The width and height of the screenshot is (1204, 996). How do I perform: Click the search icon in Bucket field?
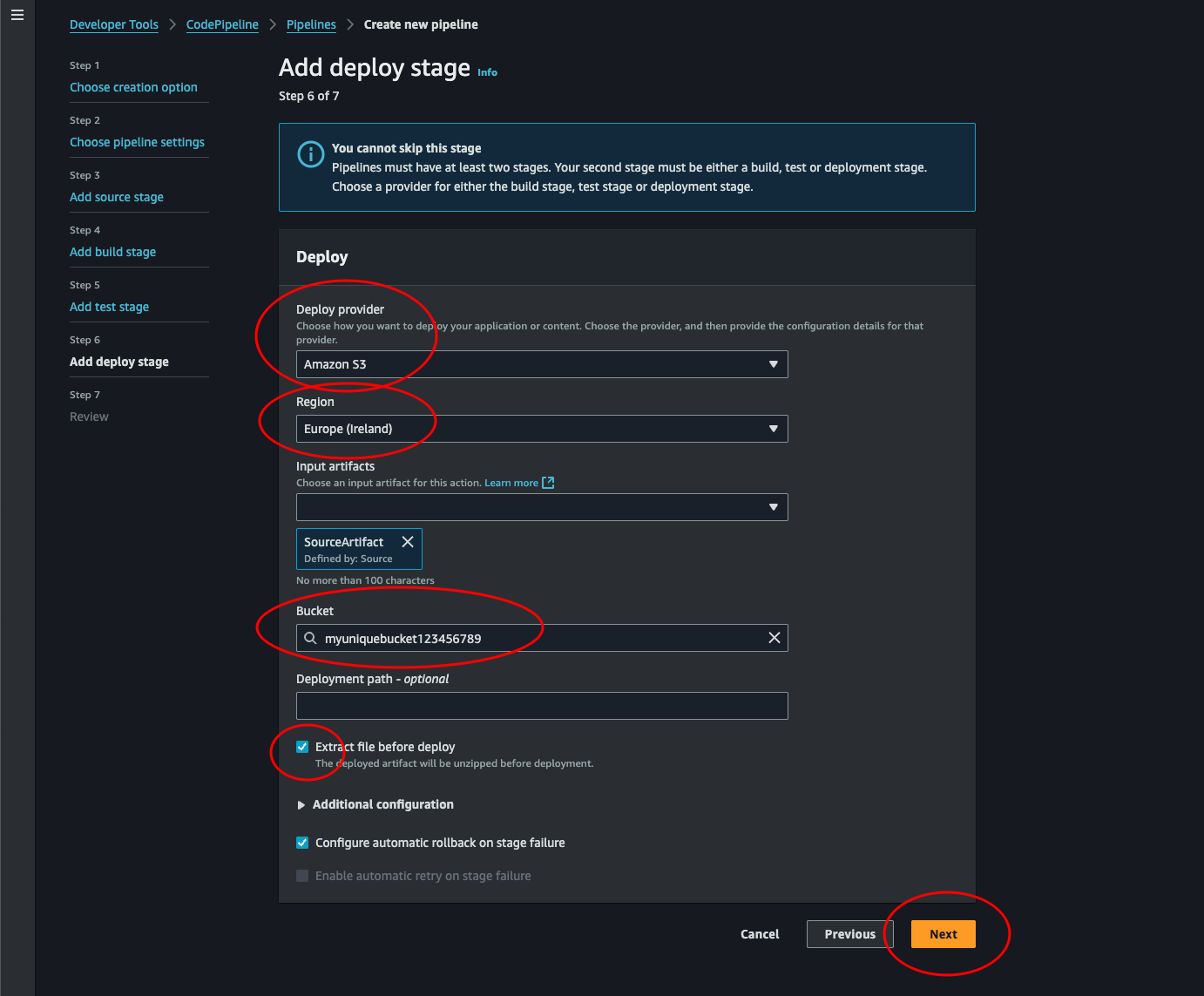click(310, 638)
